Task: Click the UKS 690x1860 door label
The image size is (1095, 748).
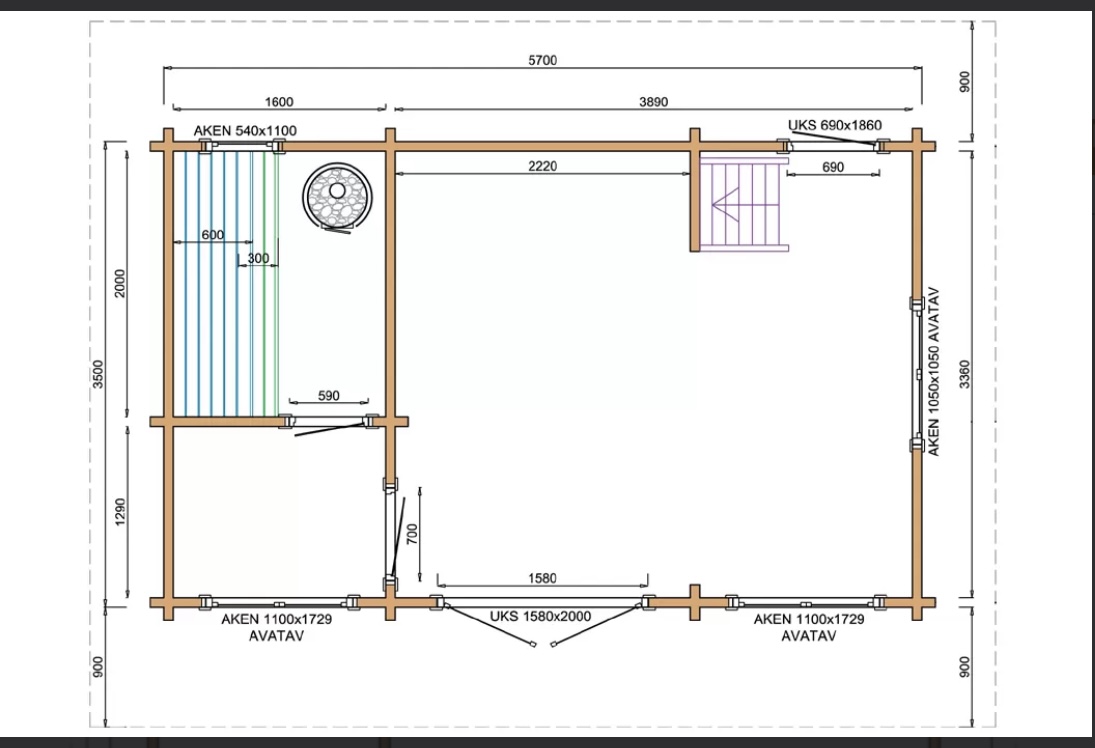Action: pyautogui.click(x=834, y=125)
